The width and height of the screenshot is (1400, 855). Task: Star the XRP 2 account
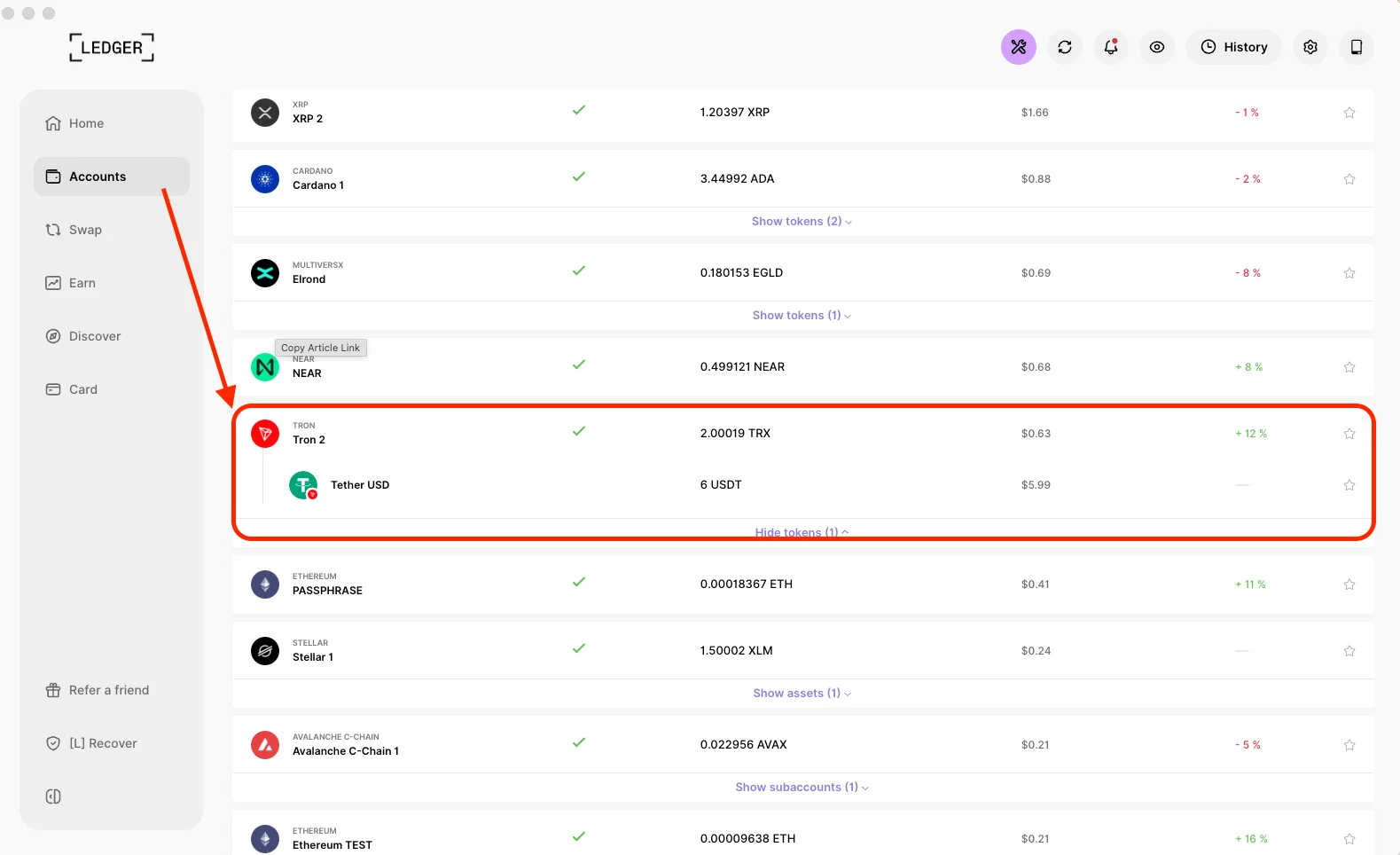(x=1349, y=113)
